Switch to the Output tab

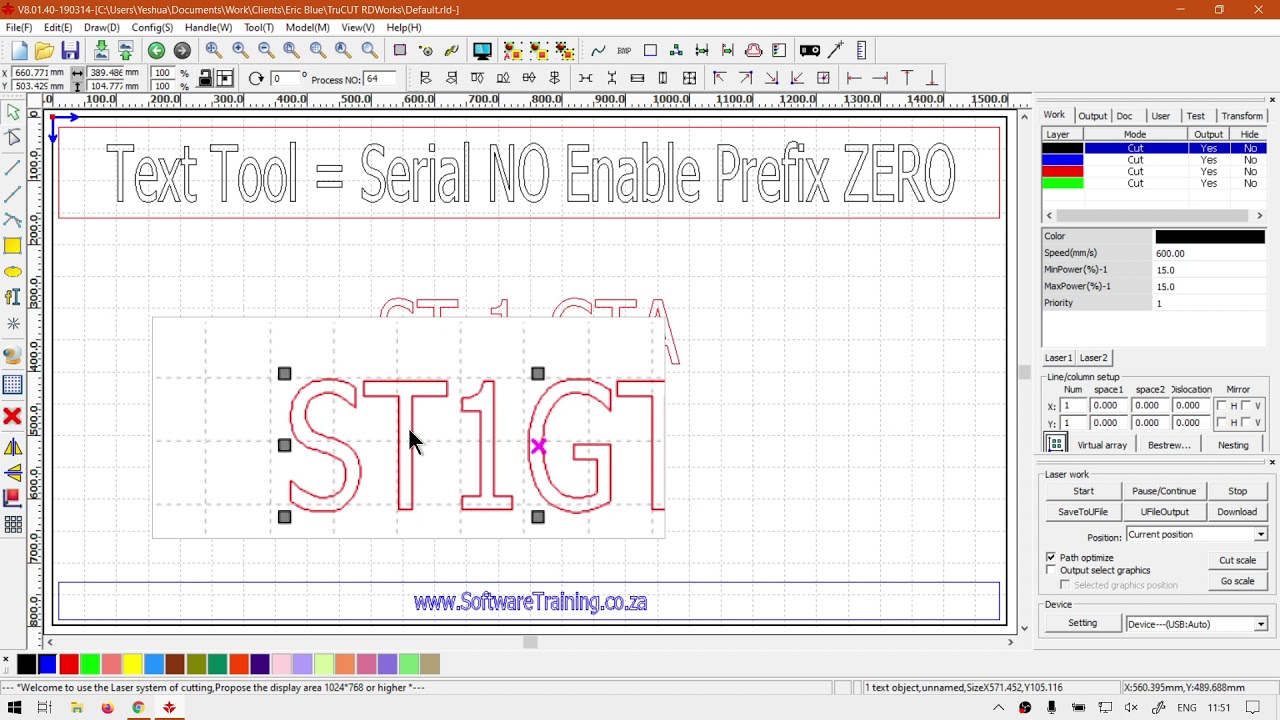pyautogui.click(x=1092, y=116)
